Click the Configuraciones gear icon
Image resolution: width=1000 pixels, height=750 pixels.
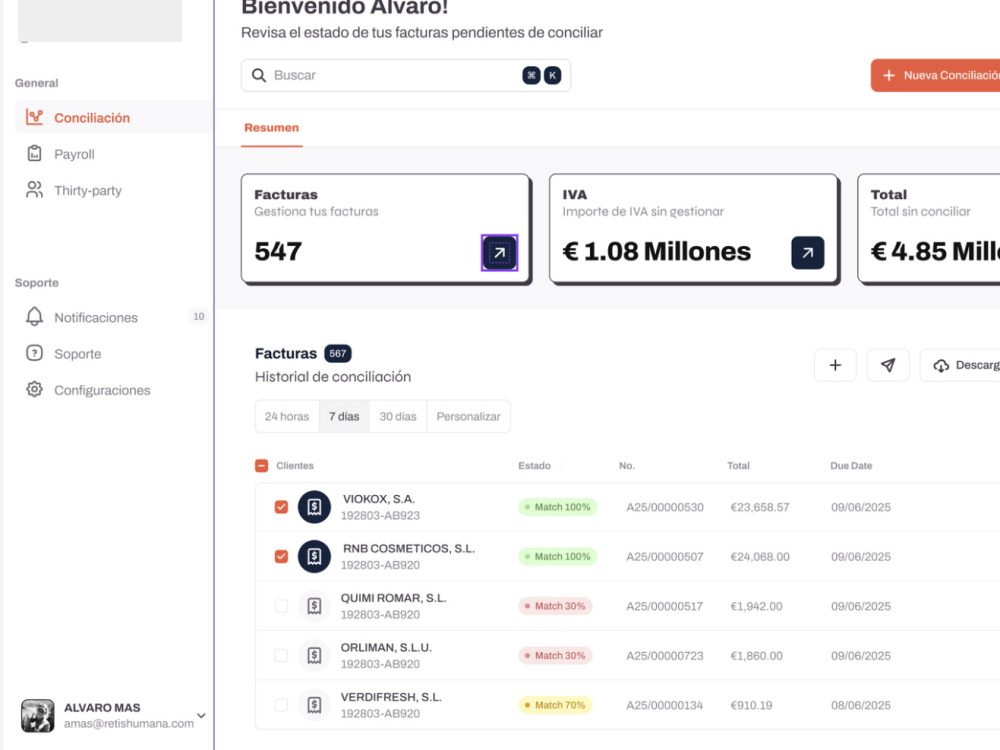pyautogui.click(x=34, y=389)
